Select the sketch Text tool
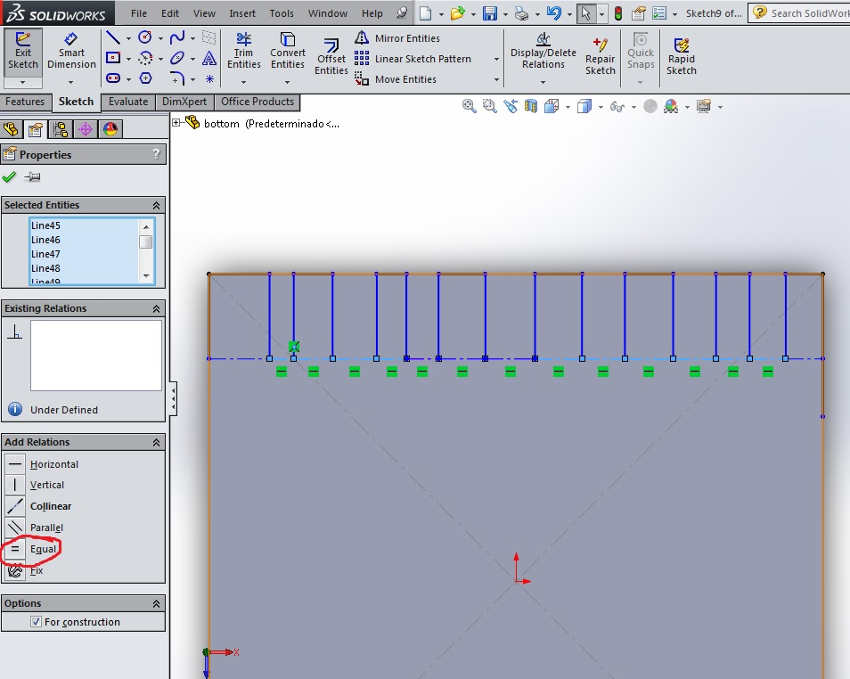Viewport: 850px width, 679px height. pos(209,58)
